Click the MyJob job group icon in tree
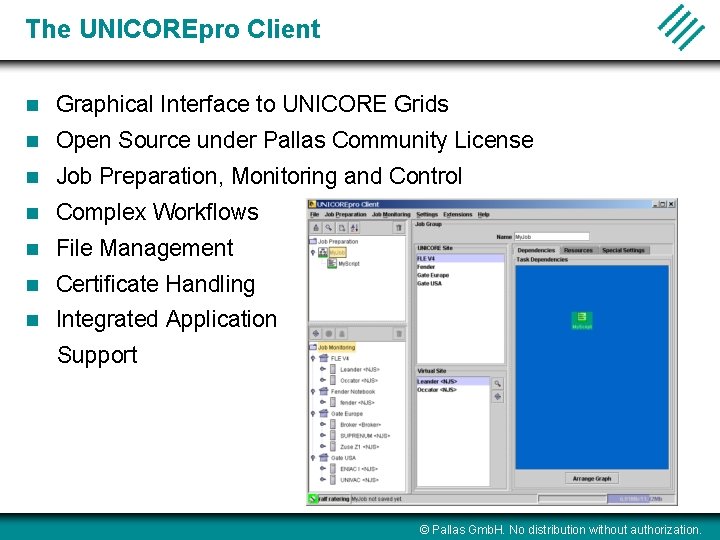The image size is (720, 540). (323, 252)
